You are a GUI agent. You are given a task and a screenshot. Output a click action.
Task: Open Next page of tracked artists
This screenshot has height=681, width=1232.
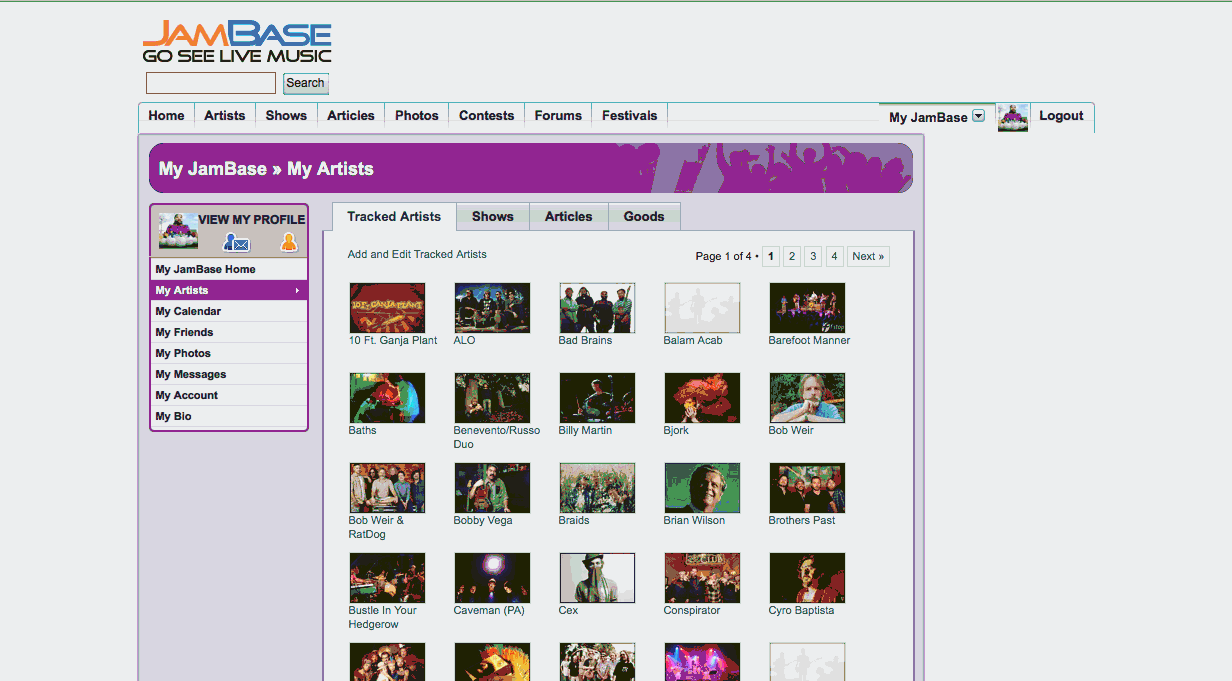[866, 256]
